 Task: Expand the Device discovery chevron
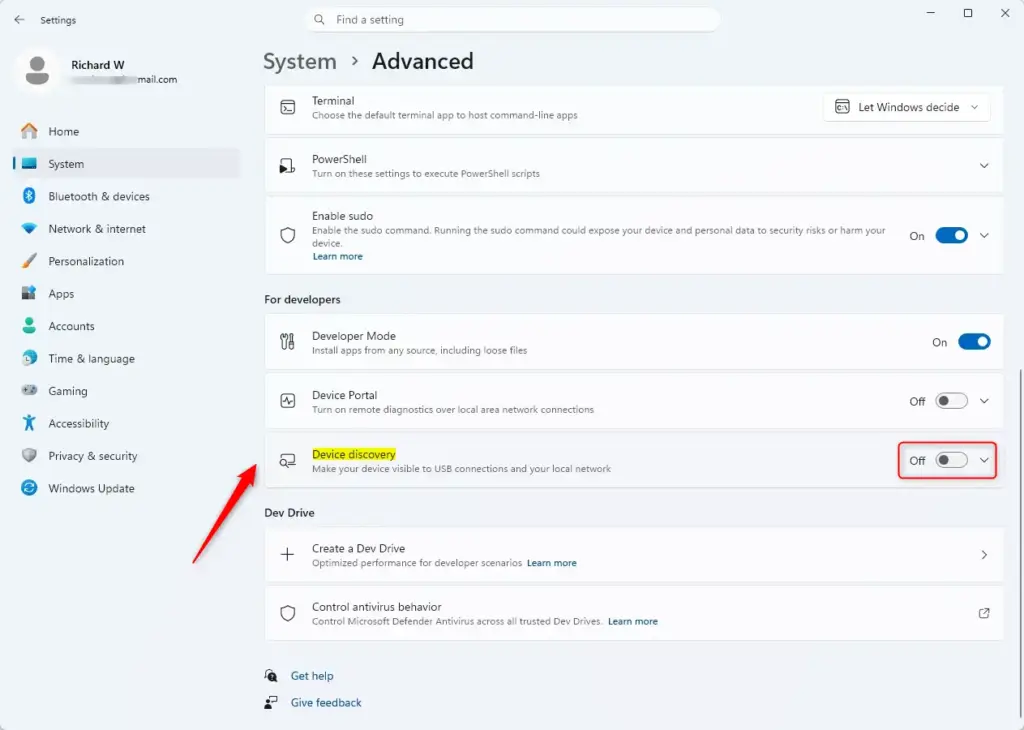(x=984, y=460)
